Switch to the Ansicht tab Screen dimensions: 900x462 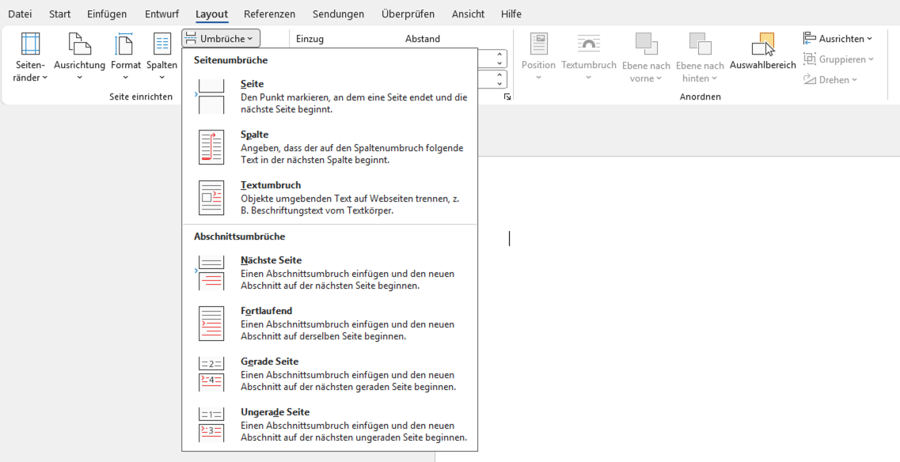468,14
